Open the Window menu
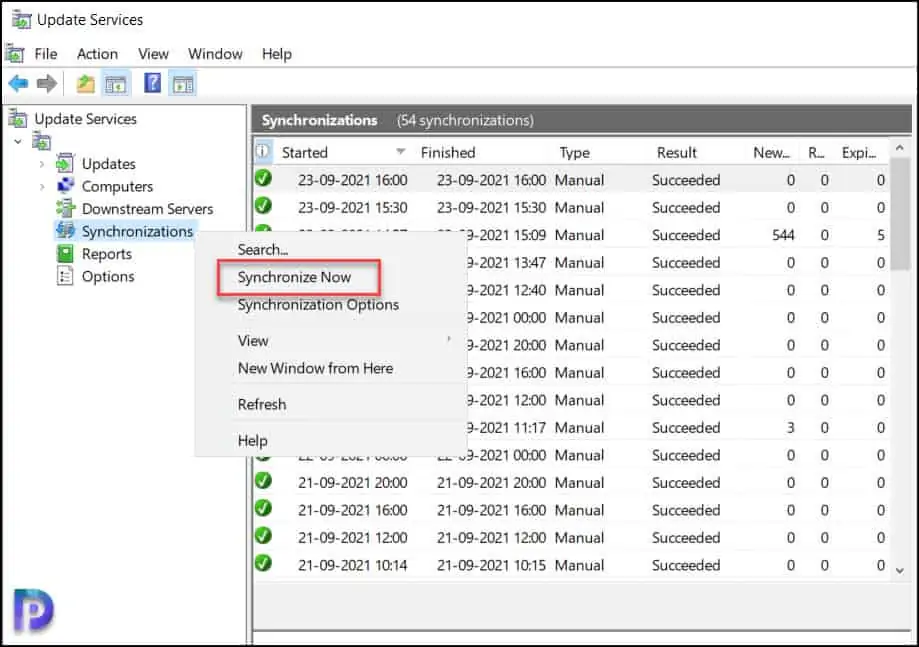Image resolution: width=919 pixels, height=647 pixels. point(215,54)
